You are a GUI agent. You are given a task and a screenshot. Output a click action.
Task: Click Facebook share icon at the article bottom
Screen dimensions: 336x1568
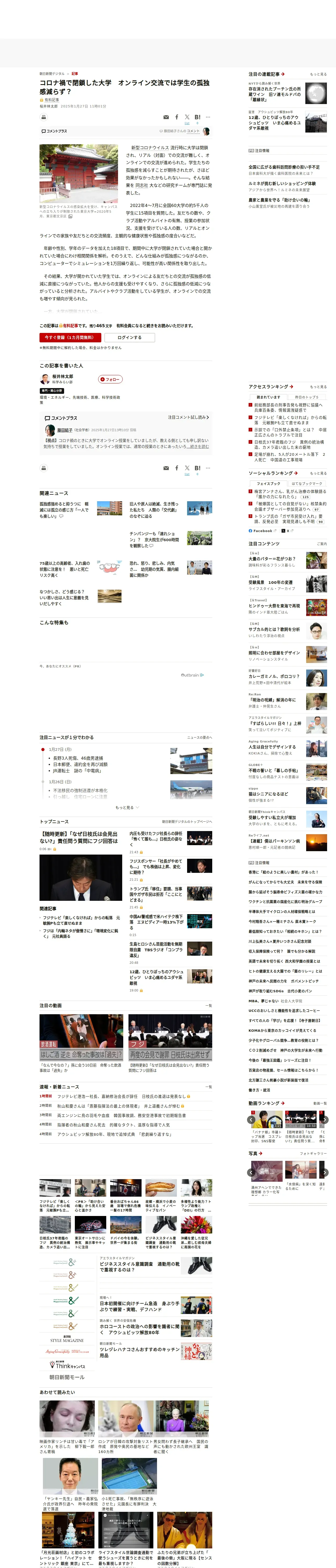tap(177, 468)
